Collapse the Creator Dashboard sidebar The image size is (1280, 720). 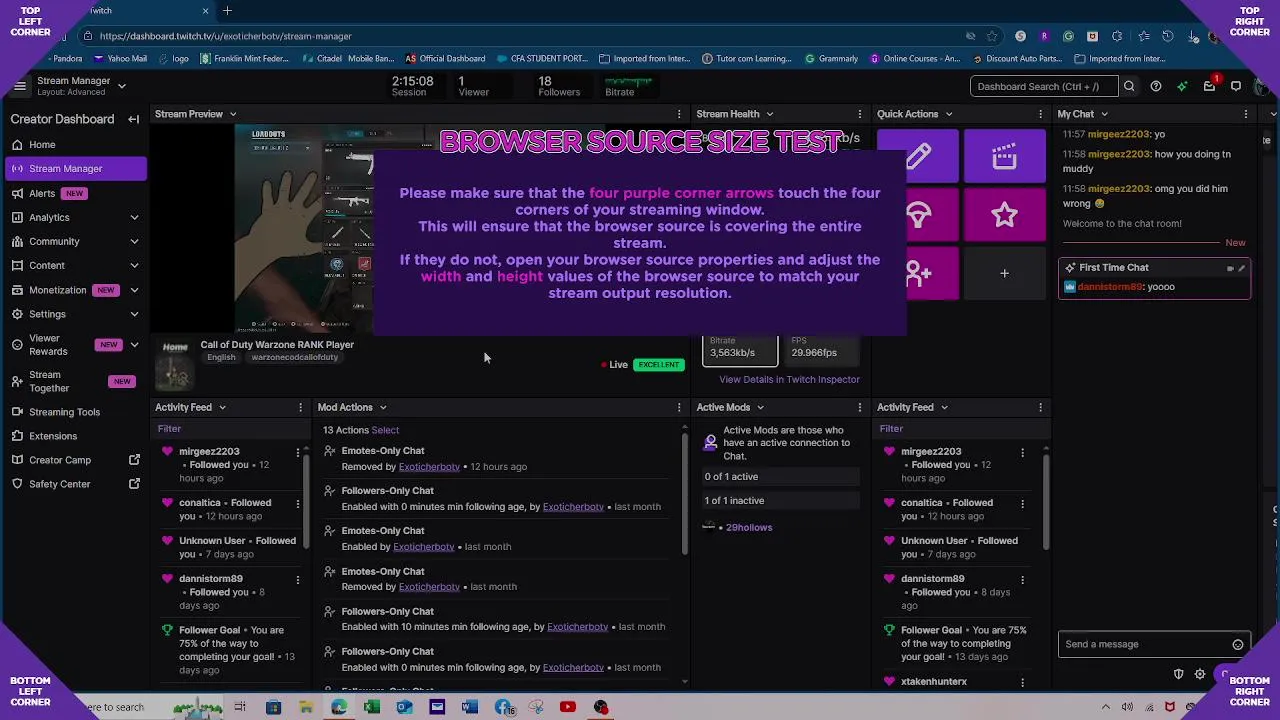click(134, 119)
